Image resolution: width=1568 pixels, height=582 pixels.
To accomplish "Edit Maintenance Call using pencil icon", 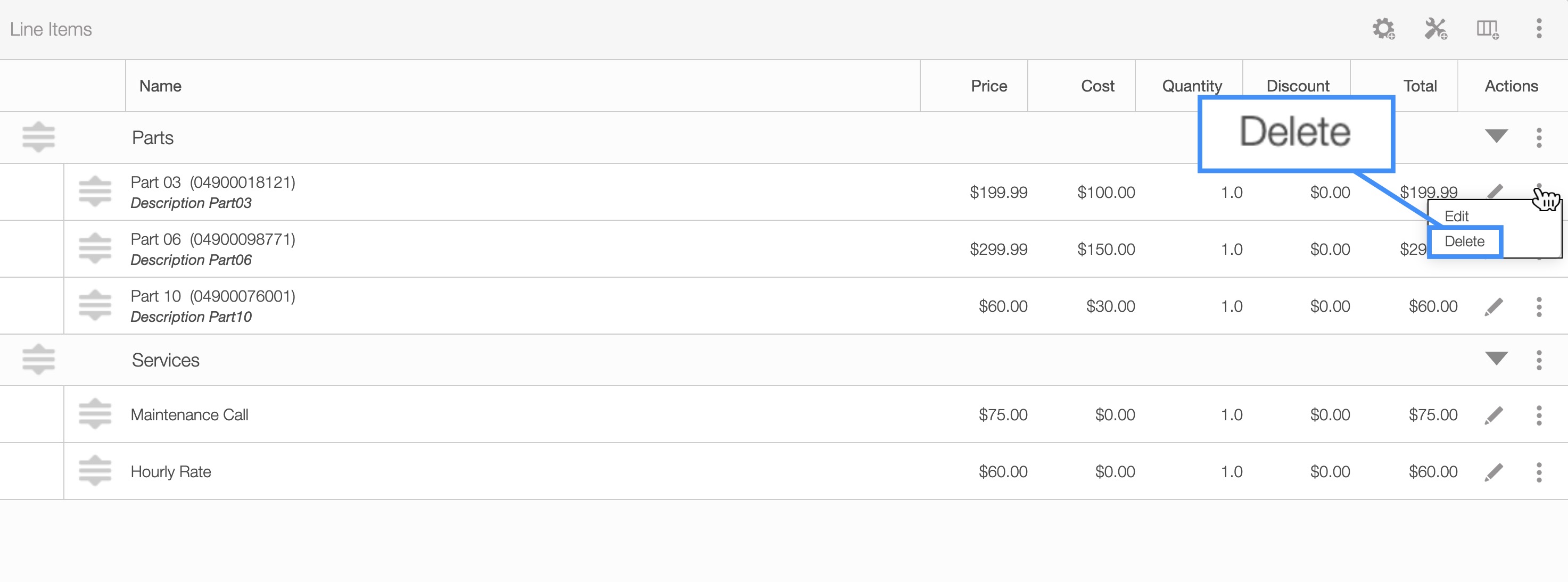I will 1493,415.
